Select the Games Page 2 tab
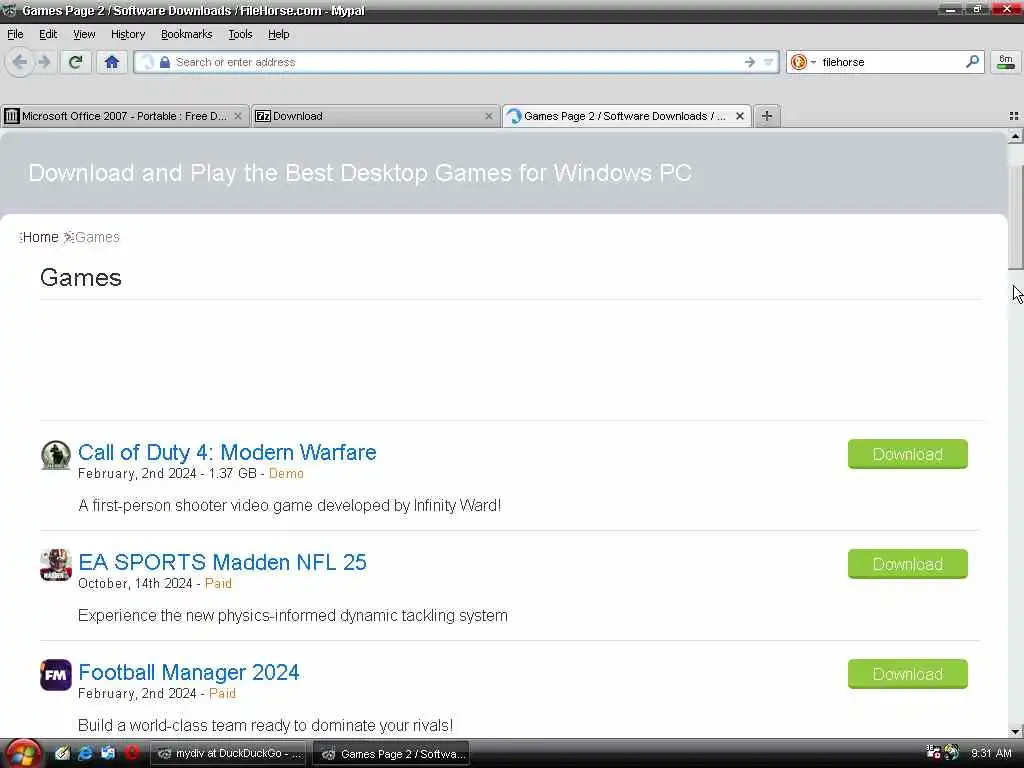This screenshot has width=1024, height=768. [626, 116]
